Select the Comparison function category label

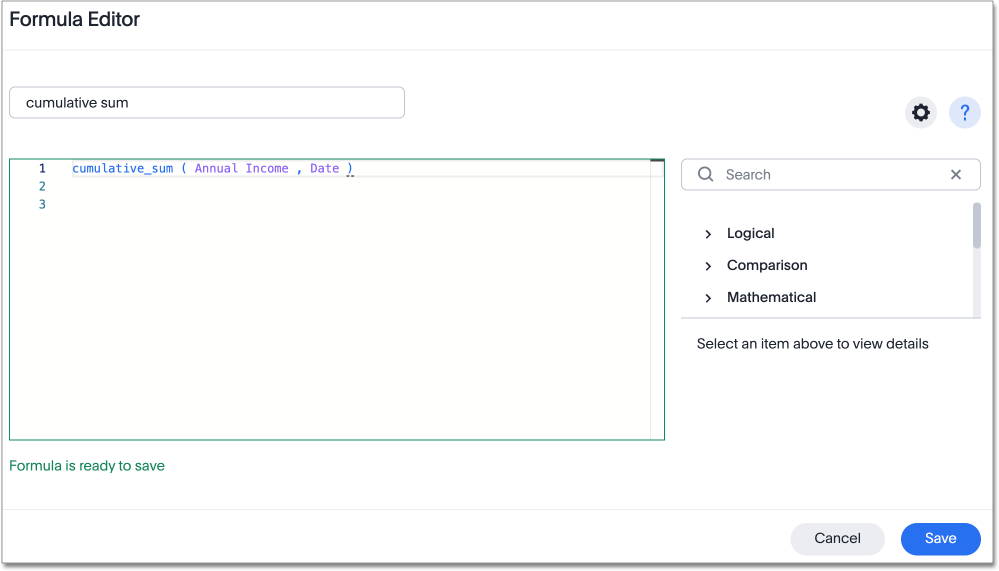767,265
